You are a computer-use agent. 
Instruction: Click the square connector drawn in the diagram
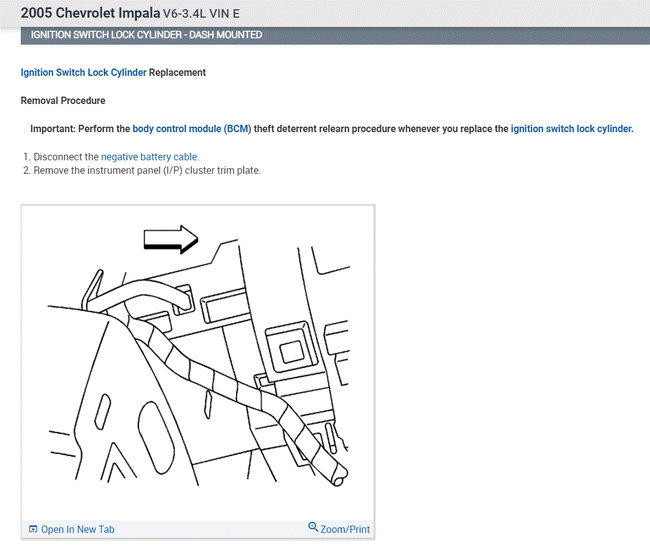pyautogui.click(x=292, y=351)
